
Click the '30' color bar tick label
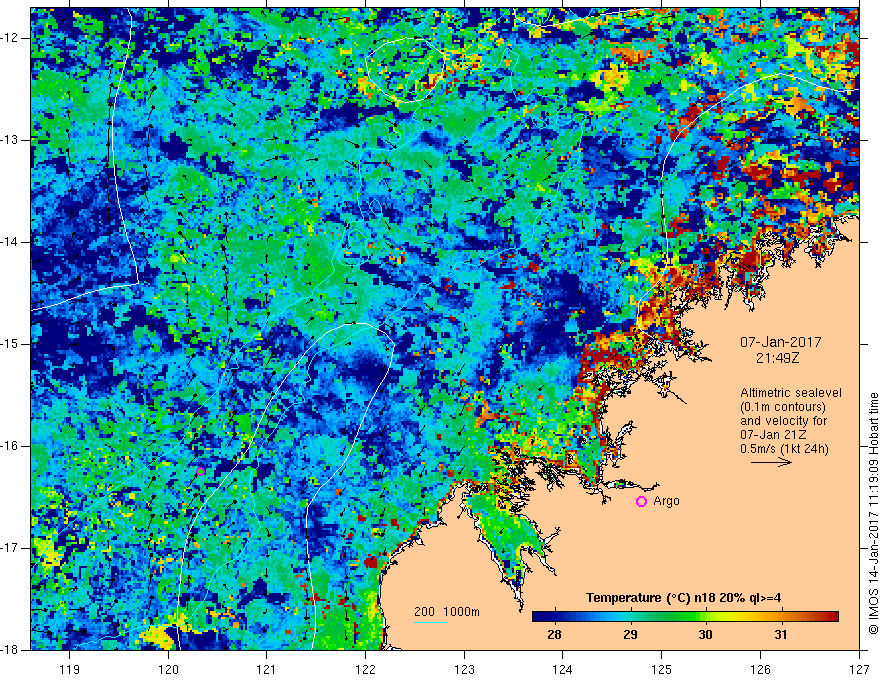[x=705, y=635]
